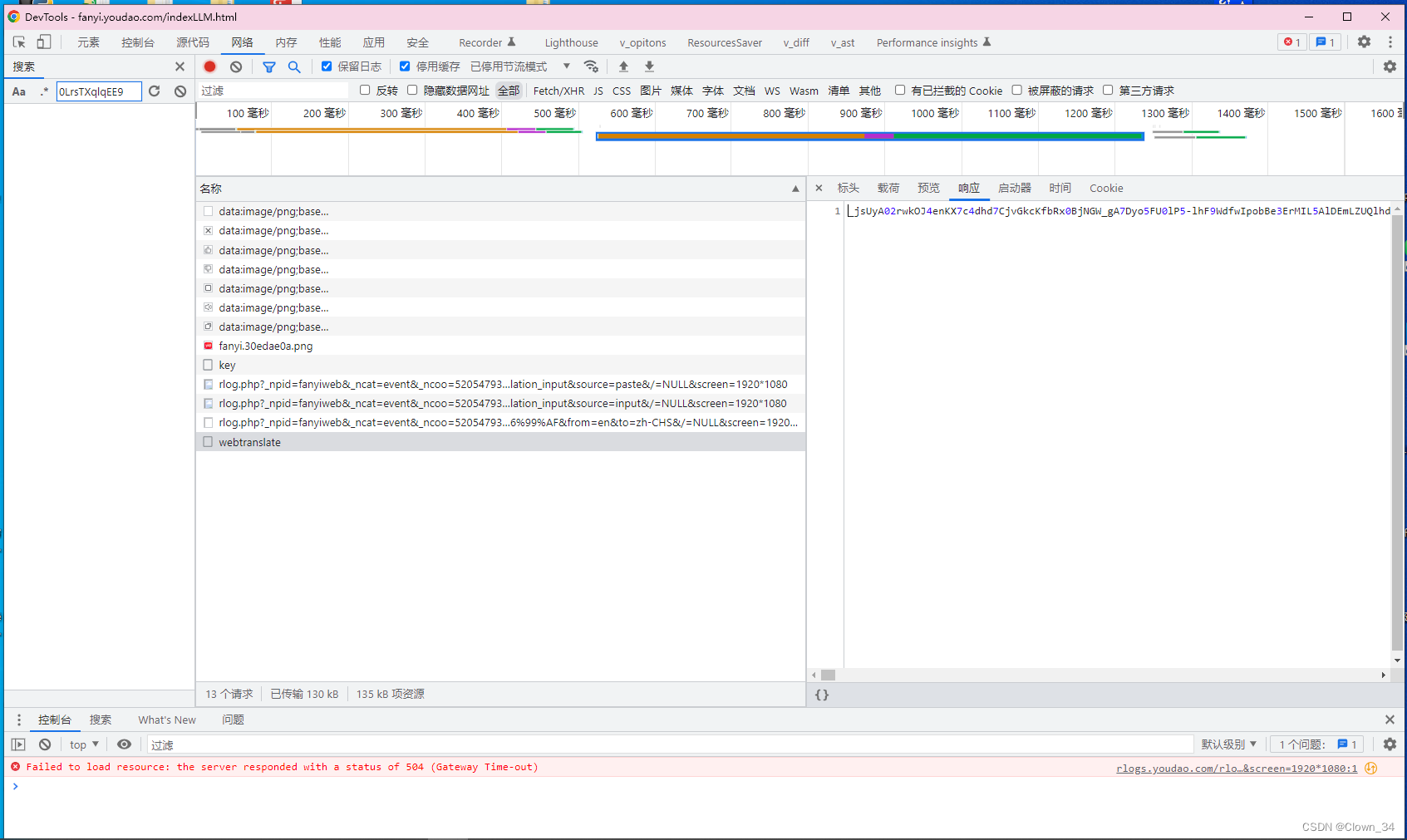This screenshot has width=1407, height=840.
Task: Open the Lighthouse panel tab
Action: coord(571,42)
